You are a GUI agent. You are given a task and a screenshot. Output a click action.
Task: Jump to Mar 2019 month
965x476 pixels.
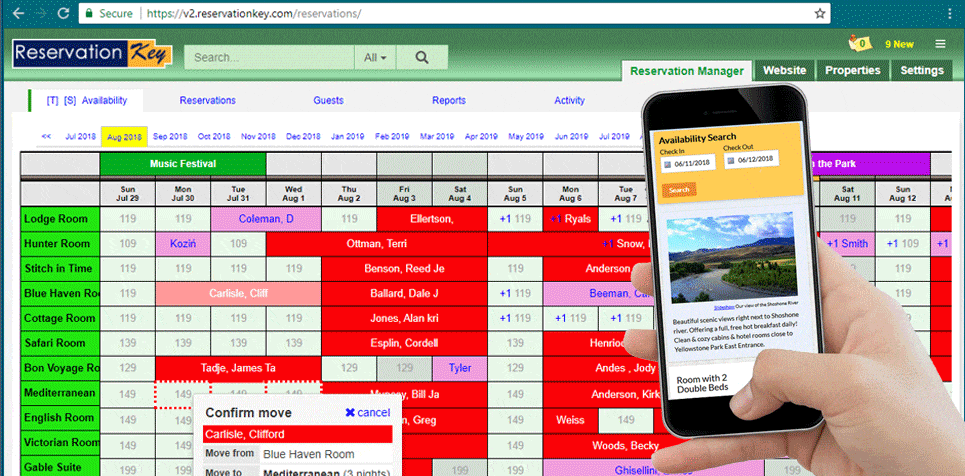pos(437,137)
